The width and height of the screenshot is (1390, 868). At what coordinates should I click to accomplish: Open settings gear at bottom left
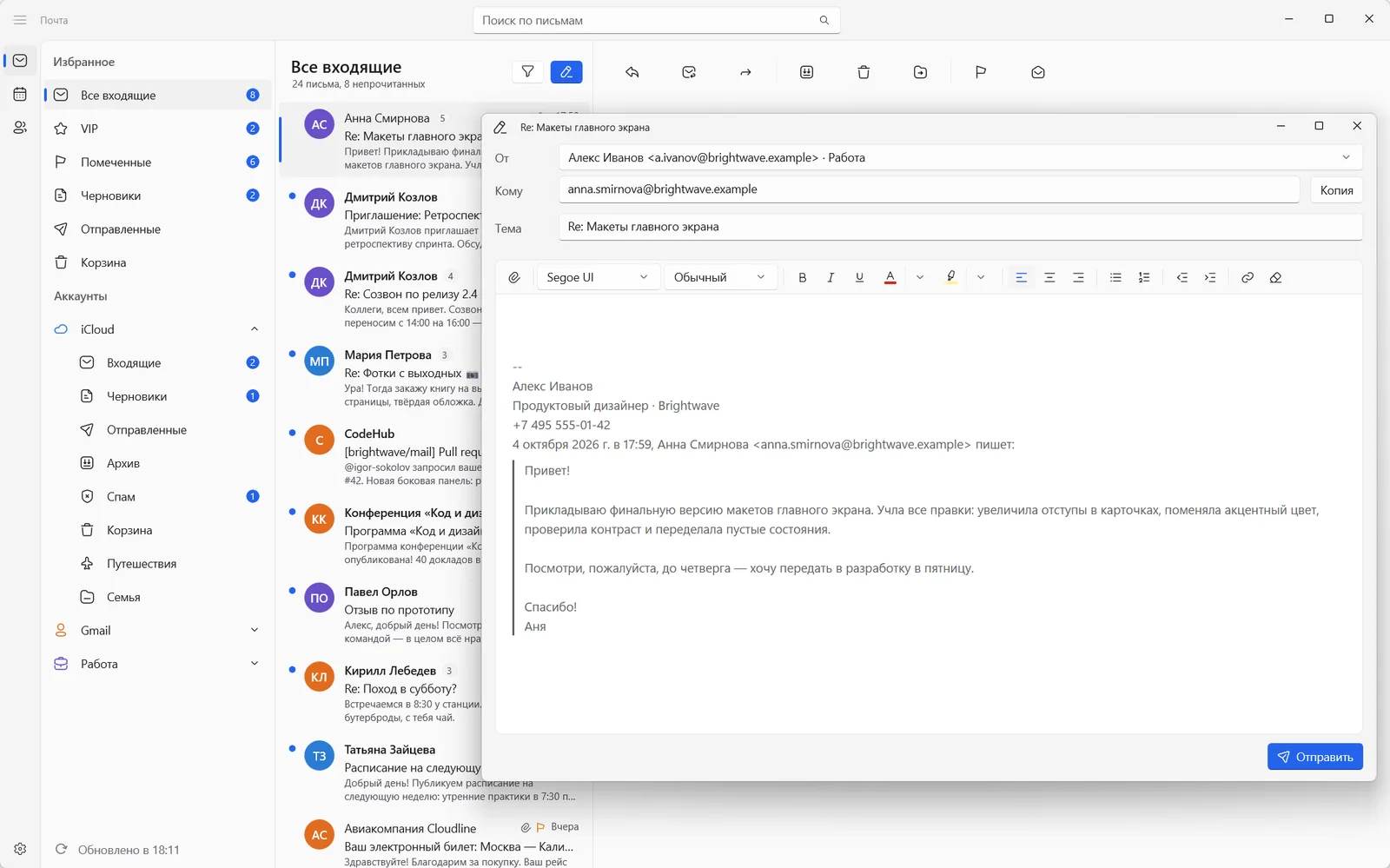click(20, 849)
